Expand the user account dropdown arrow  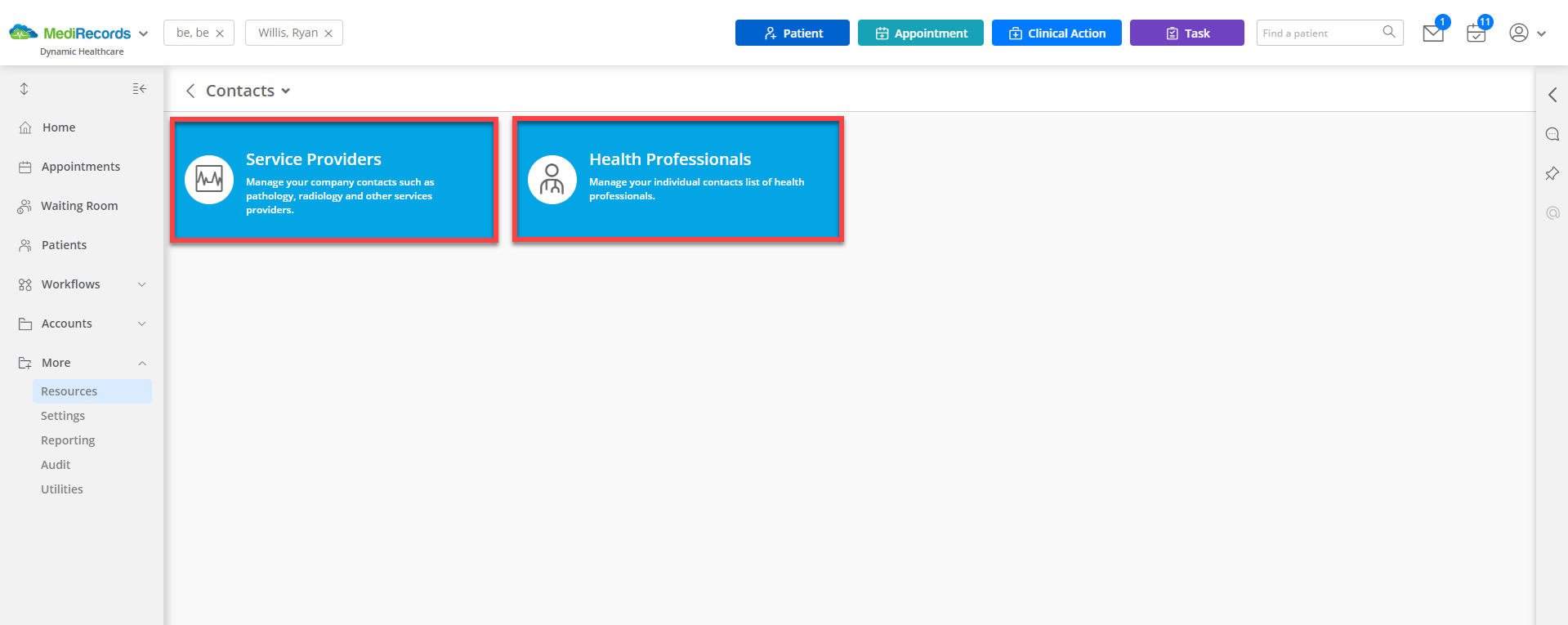click(1542, 33)
